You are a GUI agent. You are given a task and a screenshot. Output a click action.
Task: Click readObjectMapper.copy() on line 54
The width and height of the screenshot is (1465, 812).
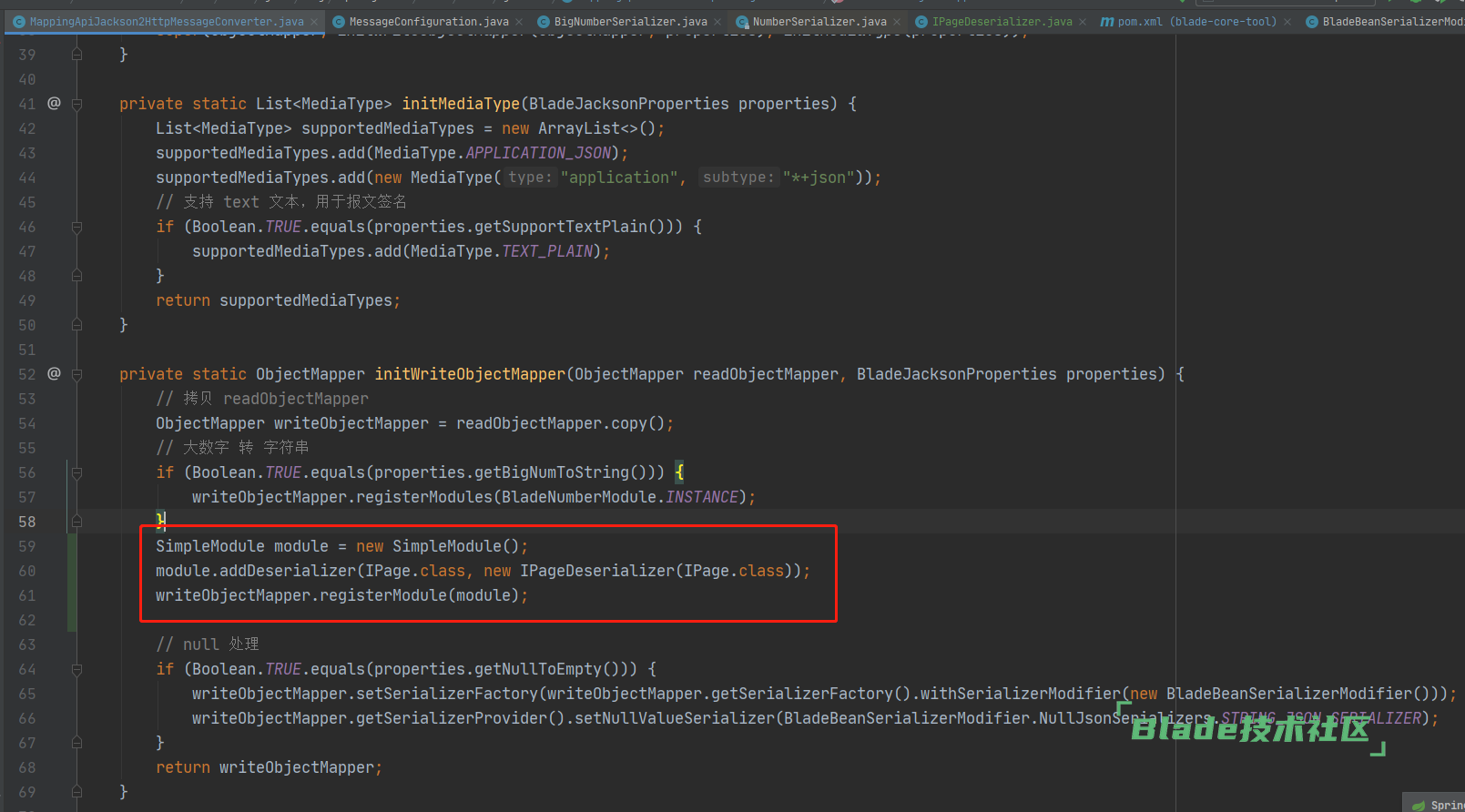click(561, 423)
